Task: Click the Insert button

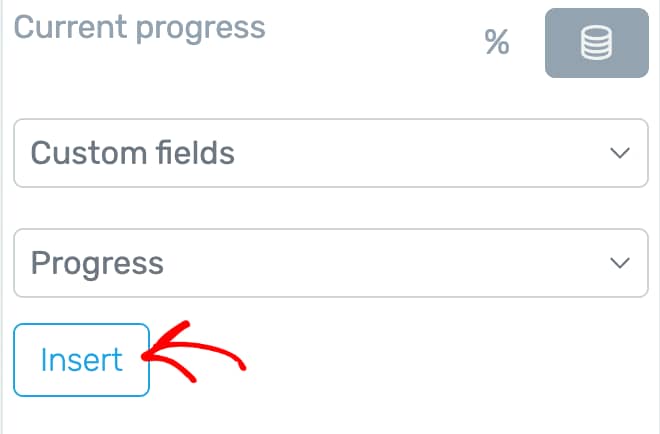Action: click(82, 360)
